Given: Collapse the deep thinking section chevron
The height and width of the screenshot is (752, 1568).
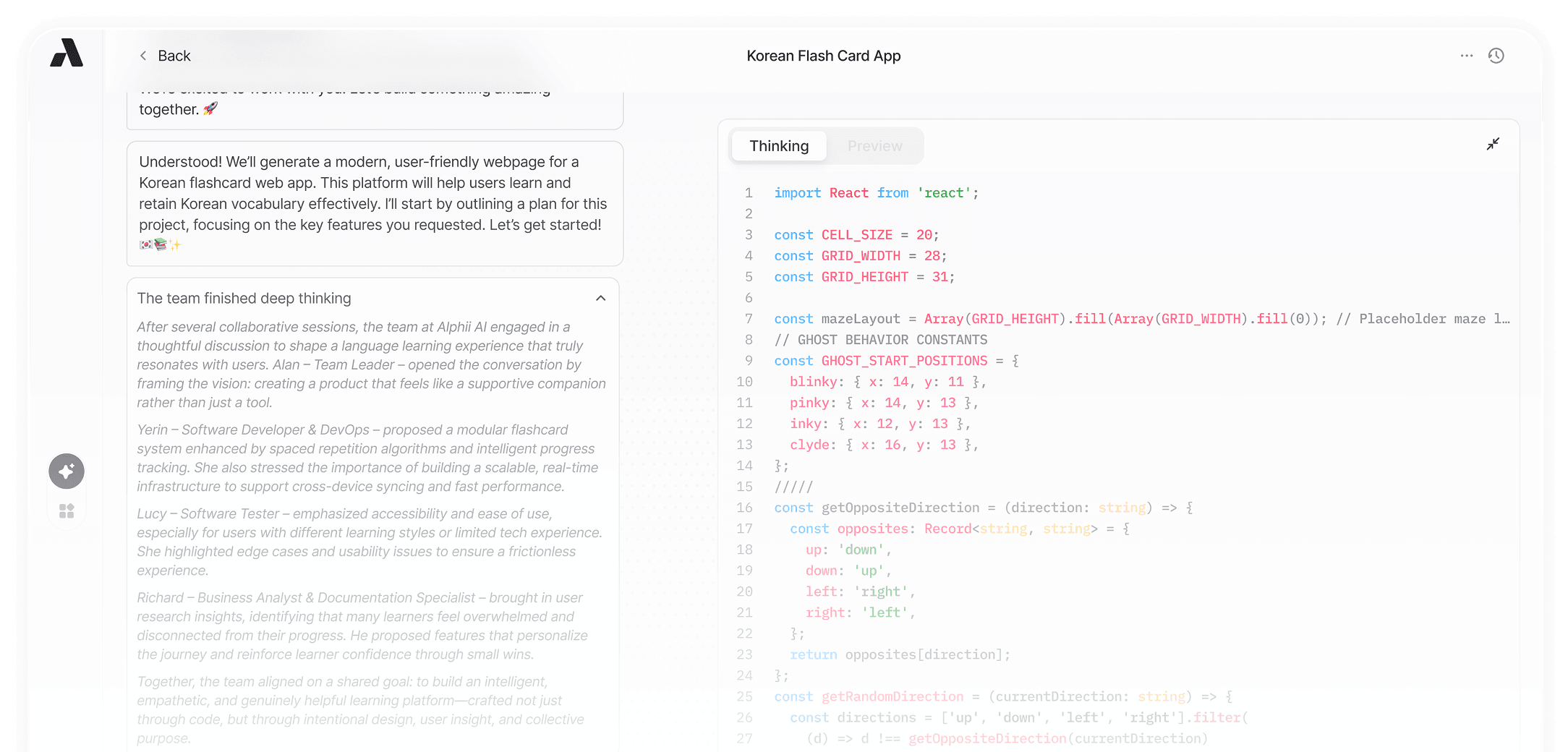Looking at the screenshot, I should [x=600, y=299].
